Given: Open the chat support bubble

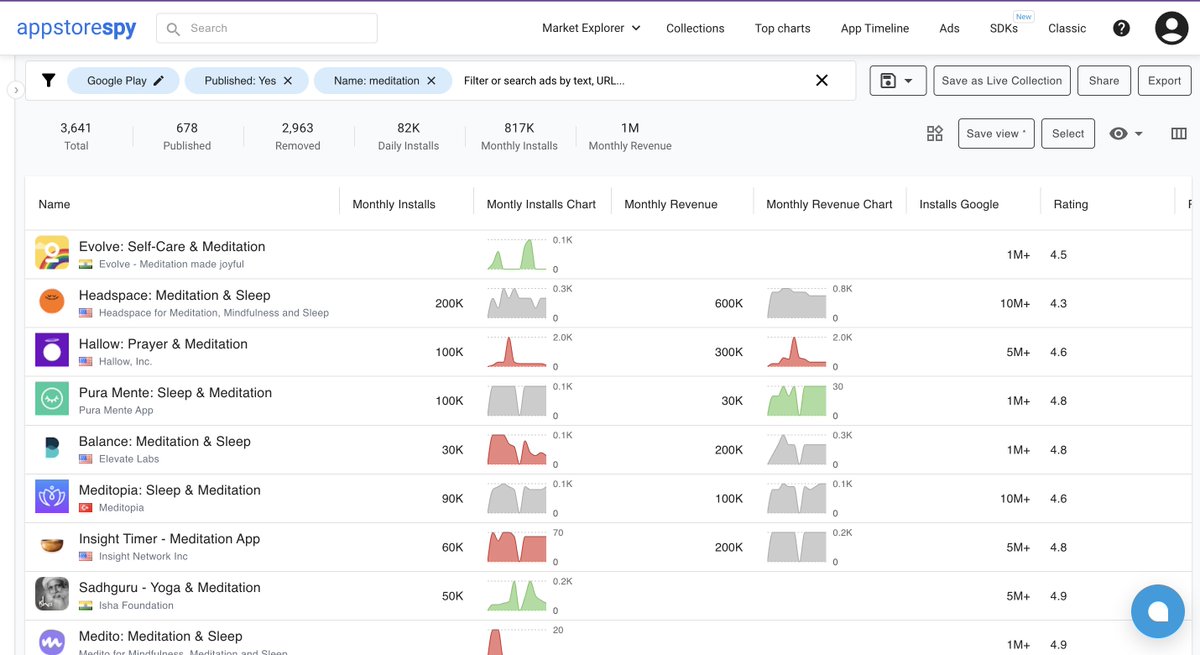Looking at the screenshot, I should pyautogui.click(x=1158, y=611).
